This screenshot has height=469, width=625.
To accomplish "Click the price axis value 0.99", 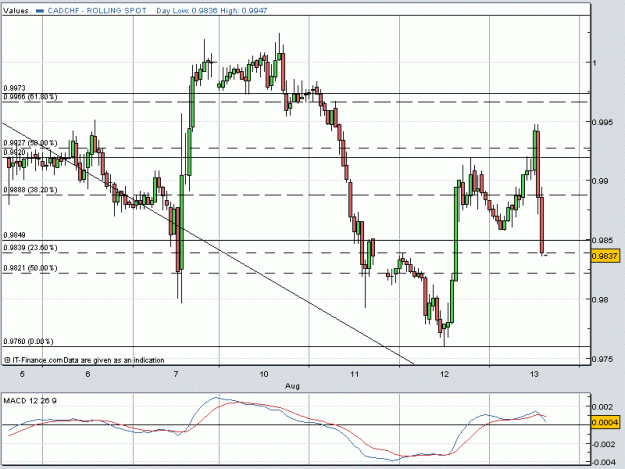I will coord(601,181).
